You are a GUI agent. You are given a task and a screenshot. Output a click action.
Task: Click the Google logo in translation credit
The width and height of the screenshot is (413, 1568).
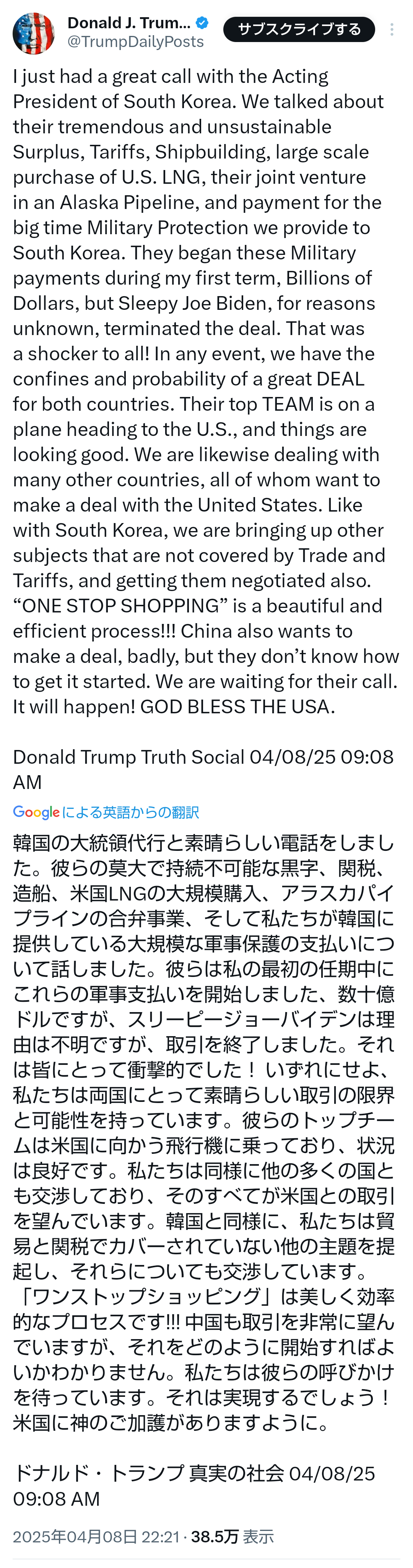[36, 812]
